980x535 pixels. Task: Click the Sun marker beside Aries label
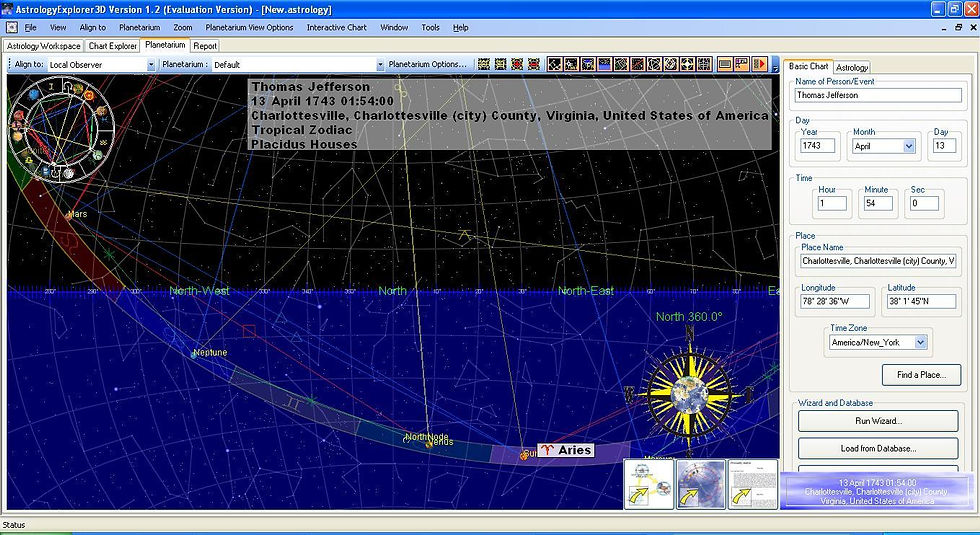click(524, 455)
